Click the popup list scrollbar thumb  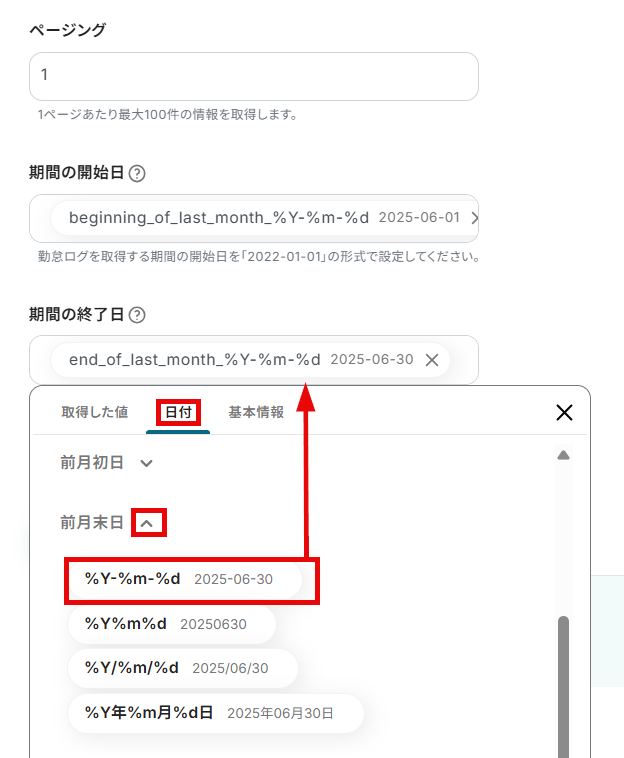click(x=563, y=686)
